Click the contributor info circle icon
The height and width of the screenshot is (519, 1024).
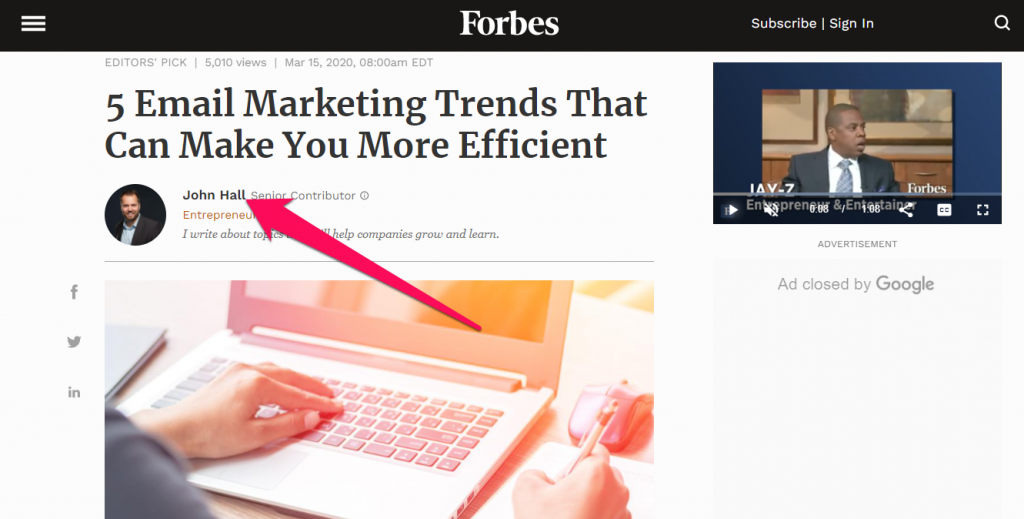tap(364, 195)
